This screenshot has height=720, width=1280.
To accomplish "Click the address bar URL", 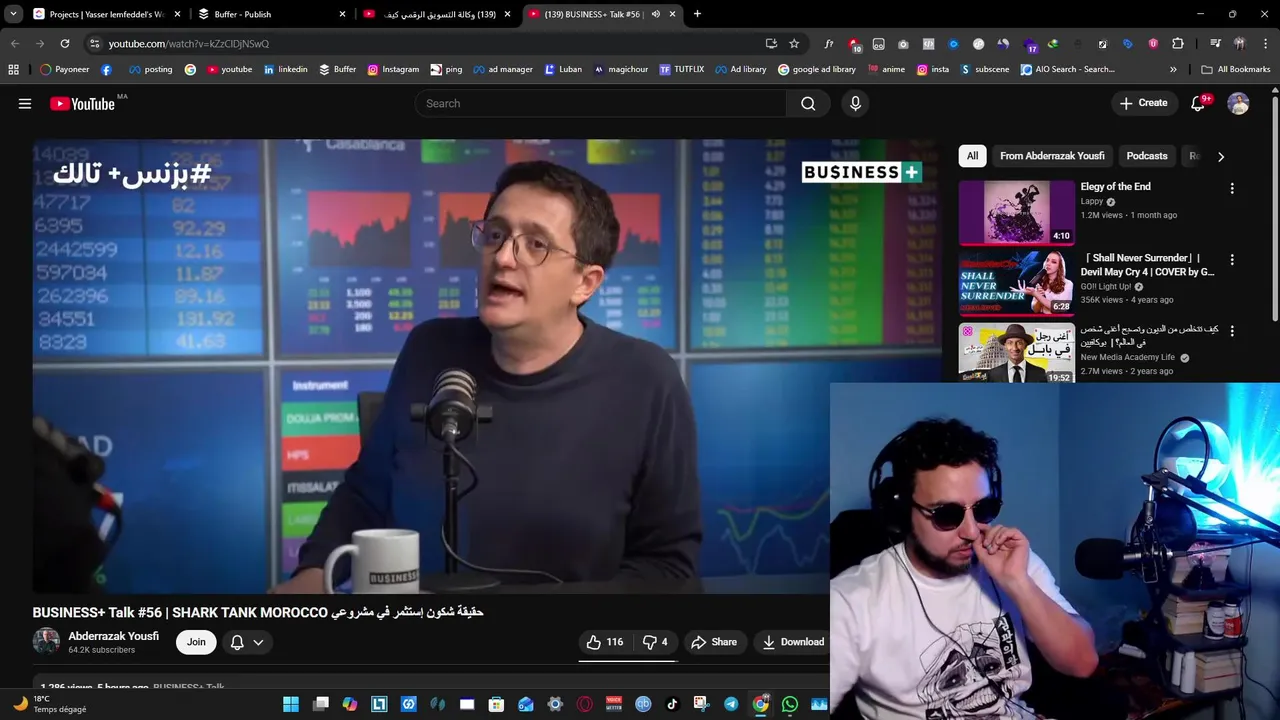I will (x=189, y=44).
